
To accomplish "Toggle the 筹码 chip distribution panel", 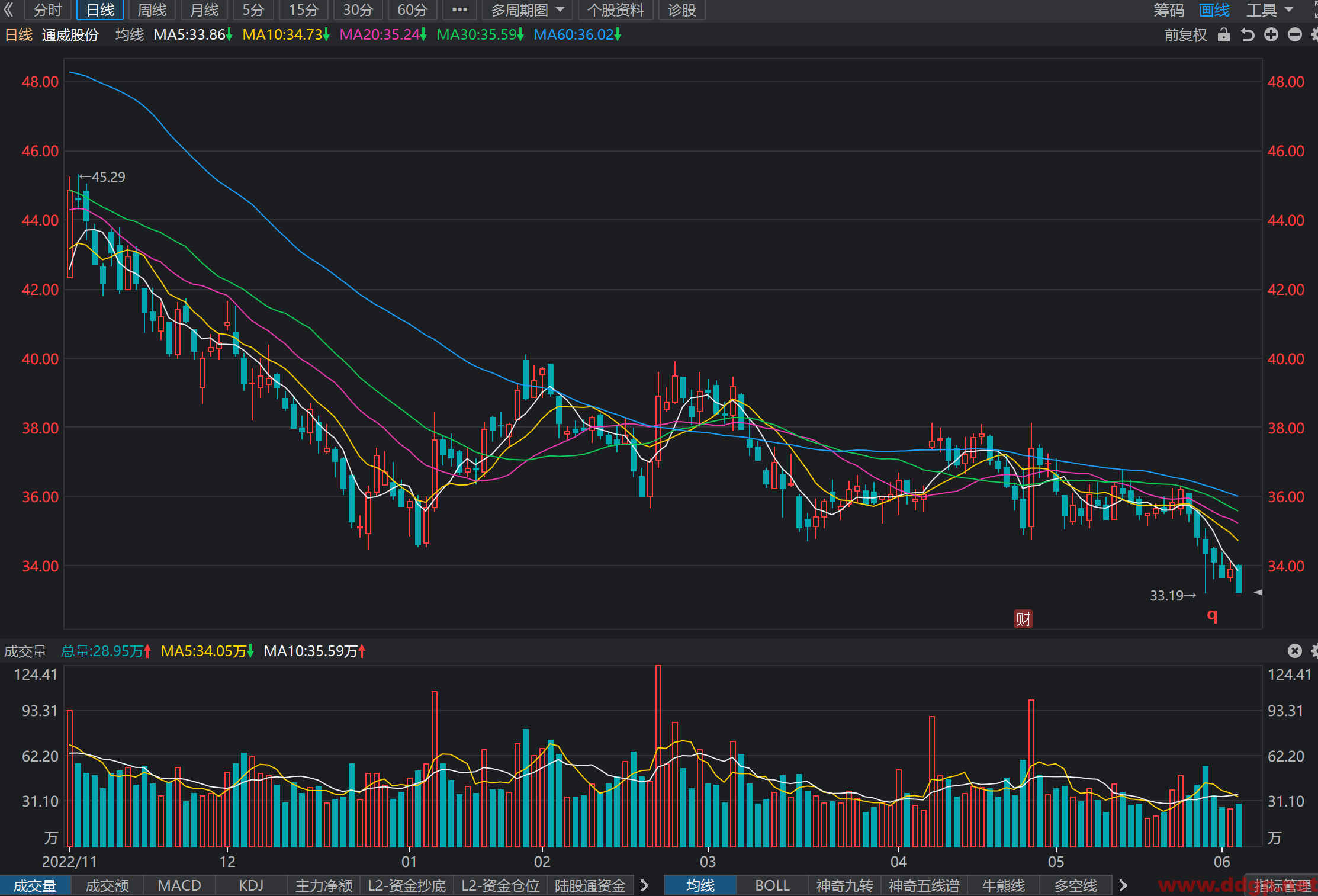I will (1169, 10).
